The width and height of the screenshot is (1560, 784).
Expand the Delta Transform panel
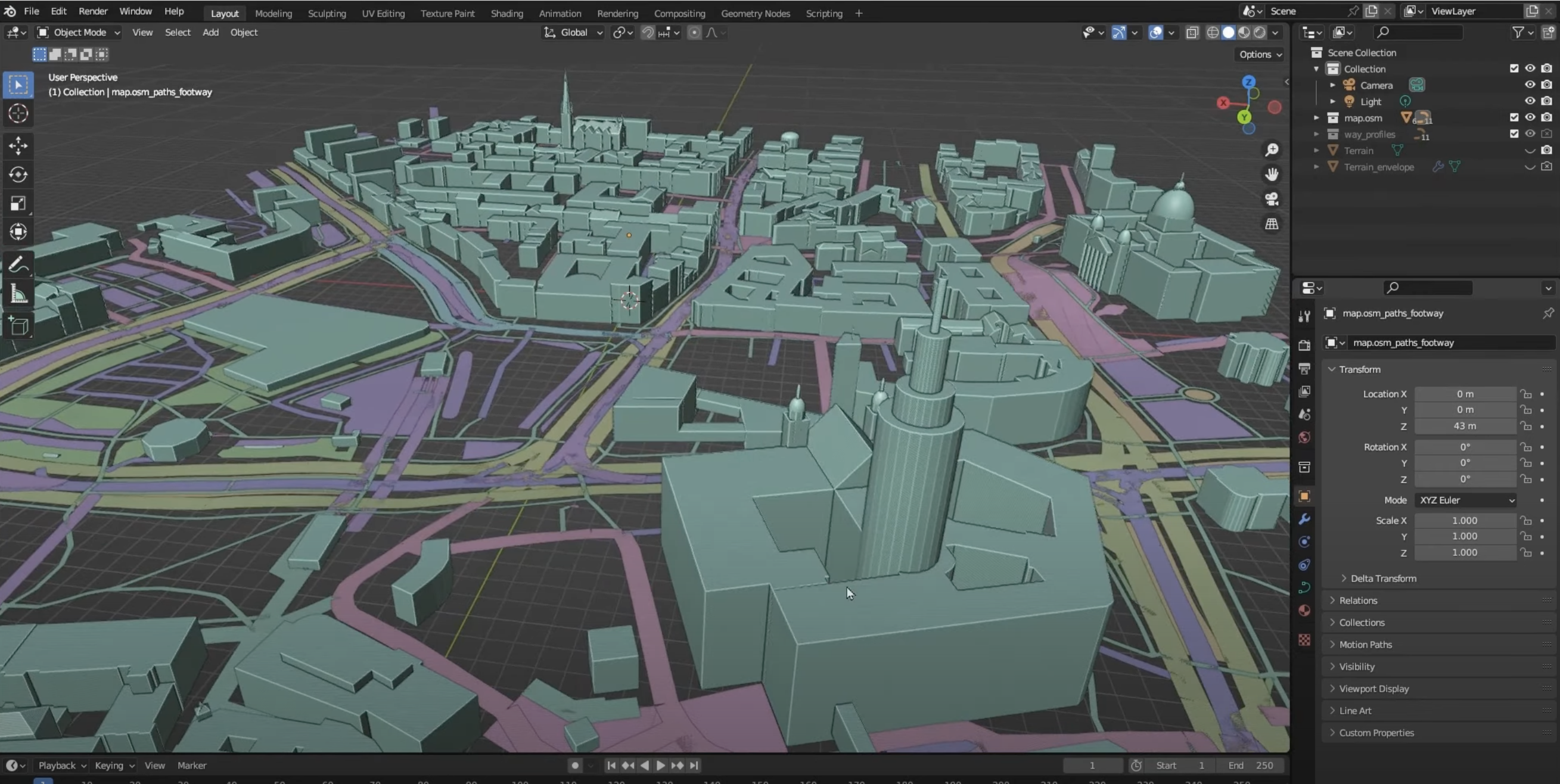coord(1383,578)
